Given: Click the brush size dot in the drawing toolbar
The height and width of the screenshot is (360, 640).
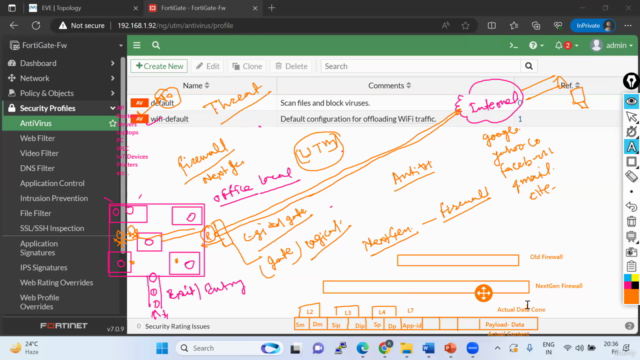Looking at the screenshot, I should point(631,191).
